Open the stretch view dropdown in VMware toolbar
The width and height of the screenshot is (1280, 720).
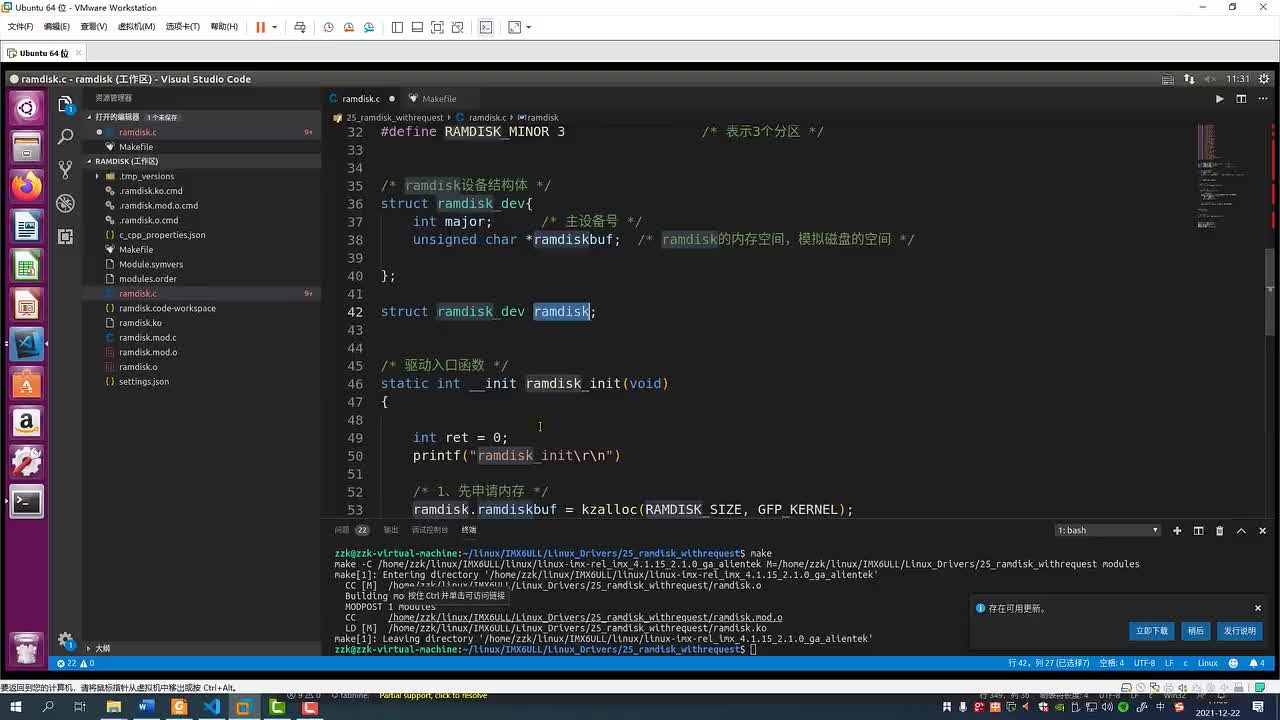coord(528,27)
